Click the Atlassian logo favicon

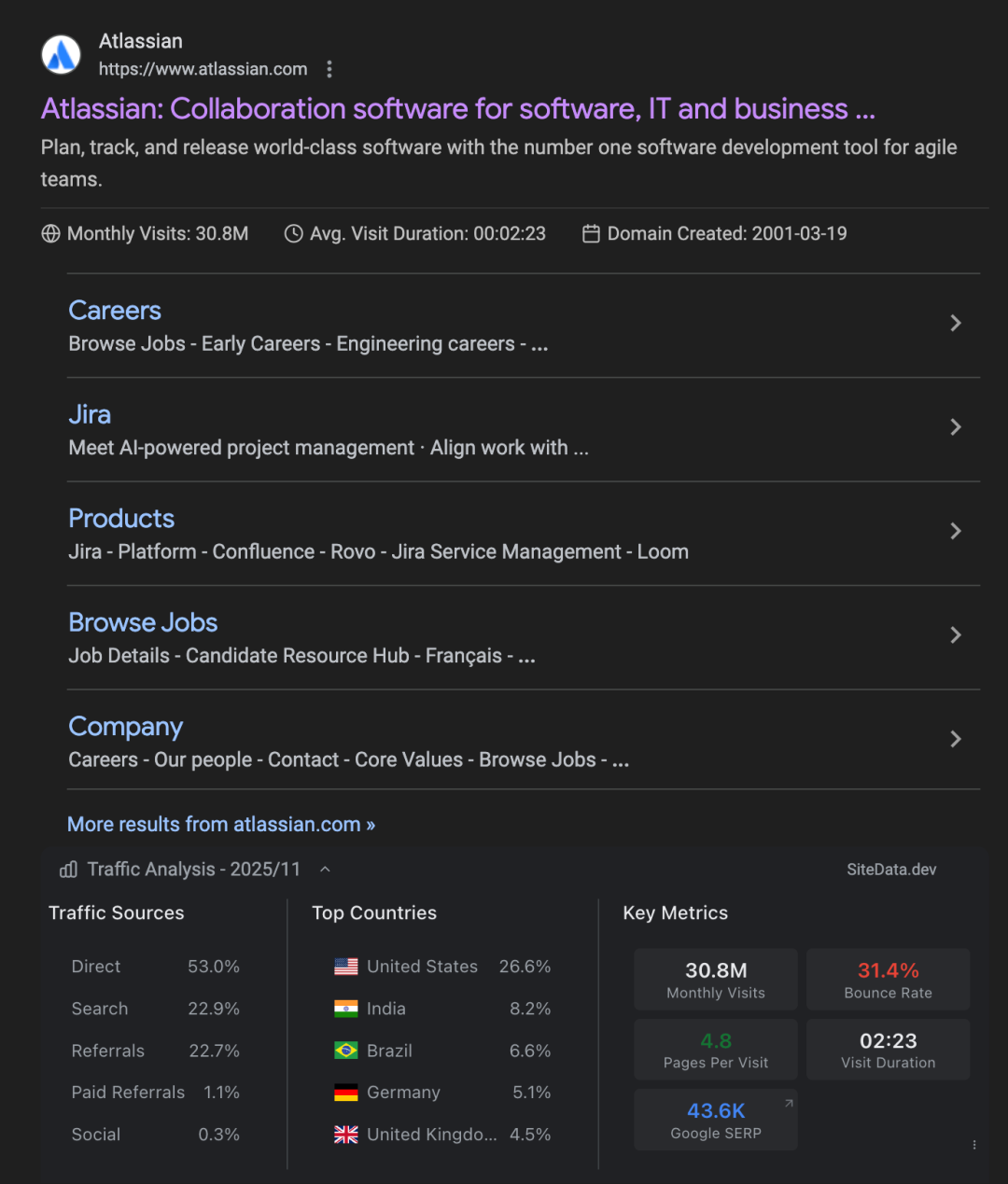coord(62,54)
